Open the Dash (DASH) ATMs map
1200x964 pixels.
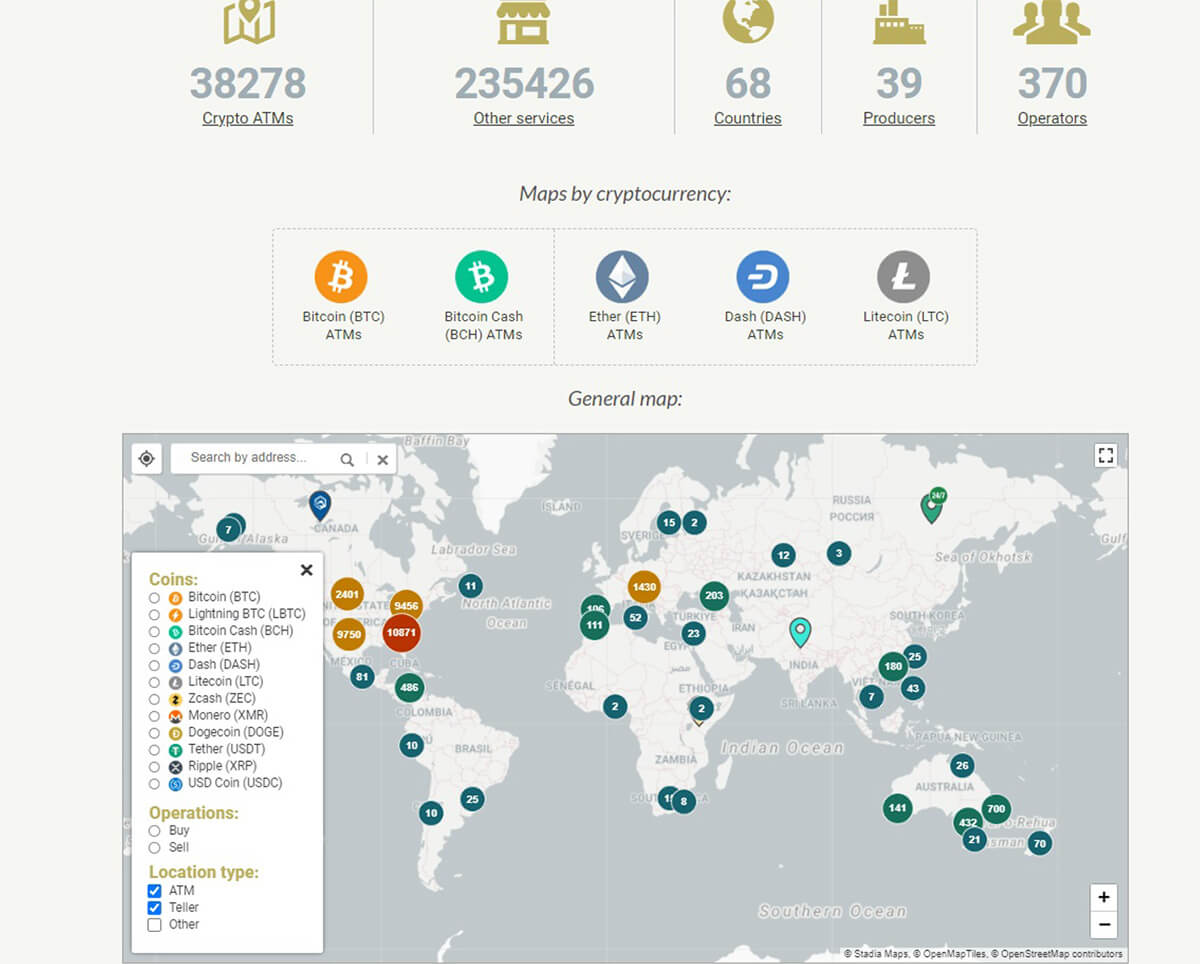pyautogui.click(x=763, y=277)
